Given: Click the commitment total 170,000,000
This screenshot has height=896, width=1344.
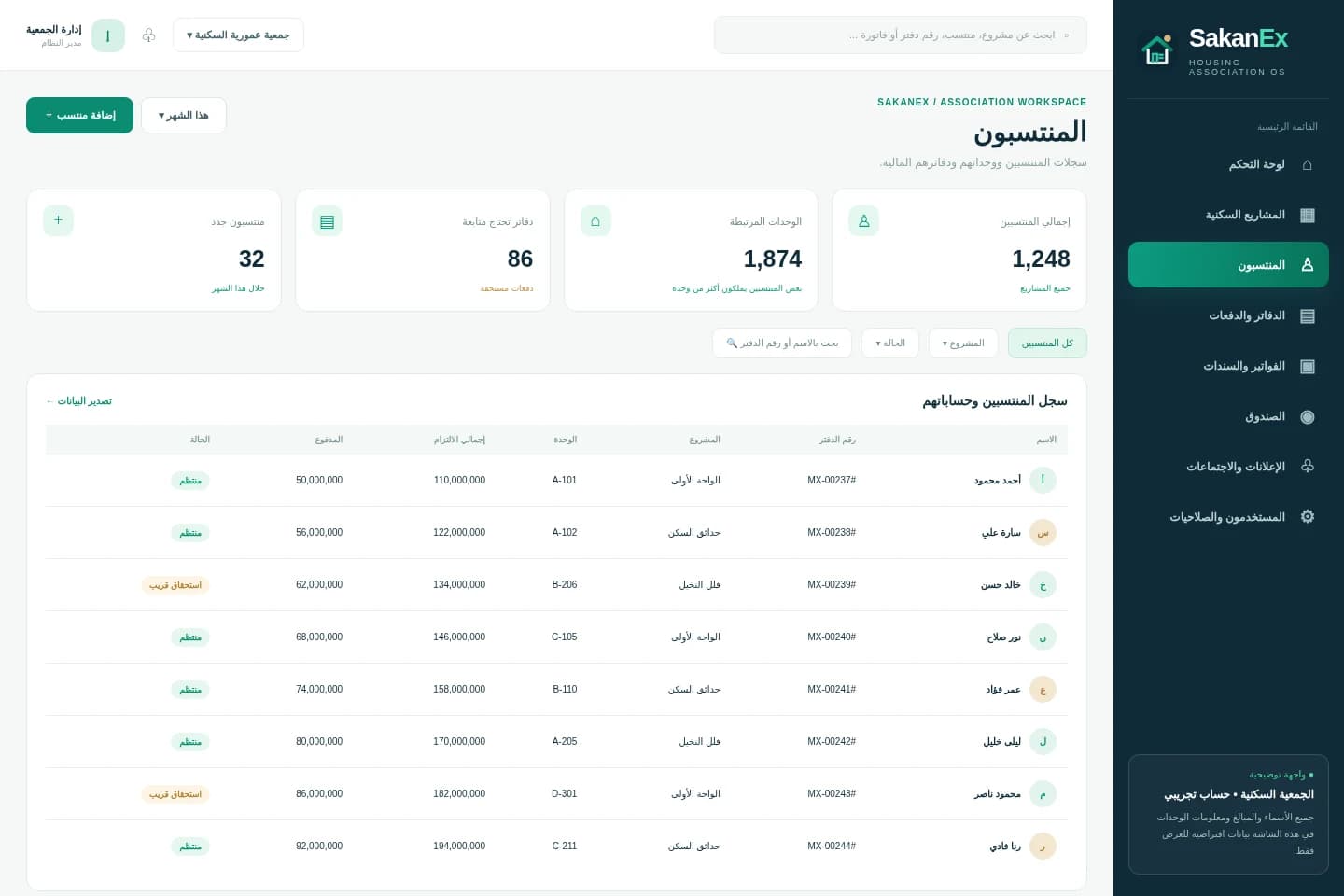Looking at the screenshot, I should click(459, 742).
